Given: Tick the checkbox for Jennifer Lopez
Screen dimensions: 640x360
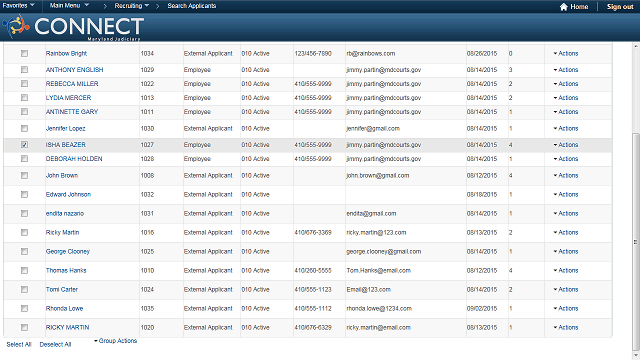Looking at the screenshot, I should (x=24, y=129).
